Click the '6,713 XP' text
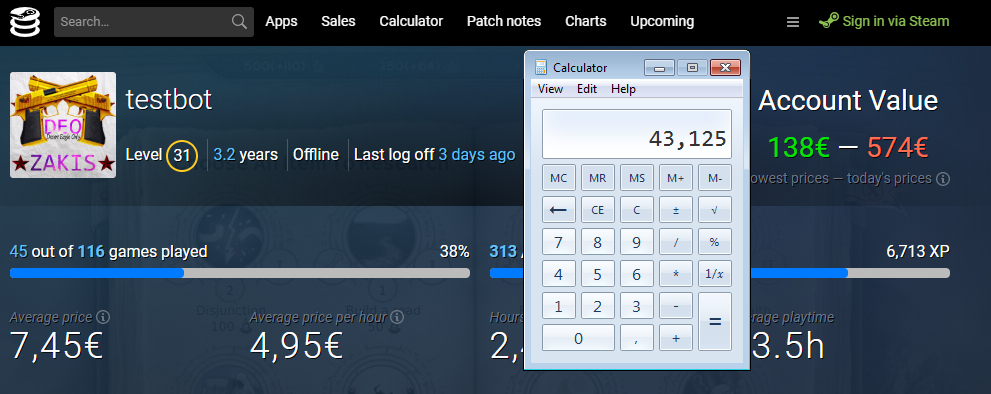This screenshot has width=991, height=394. click(918, 252)
